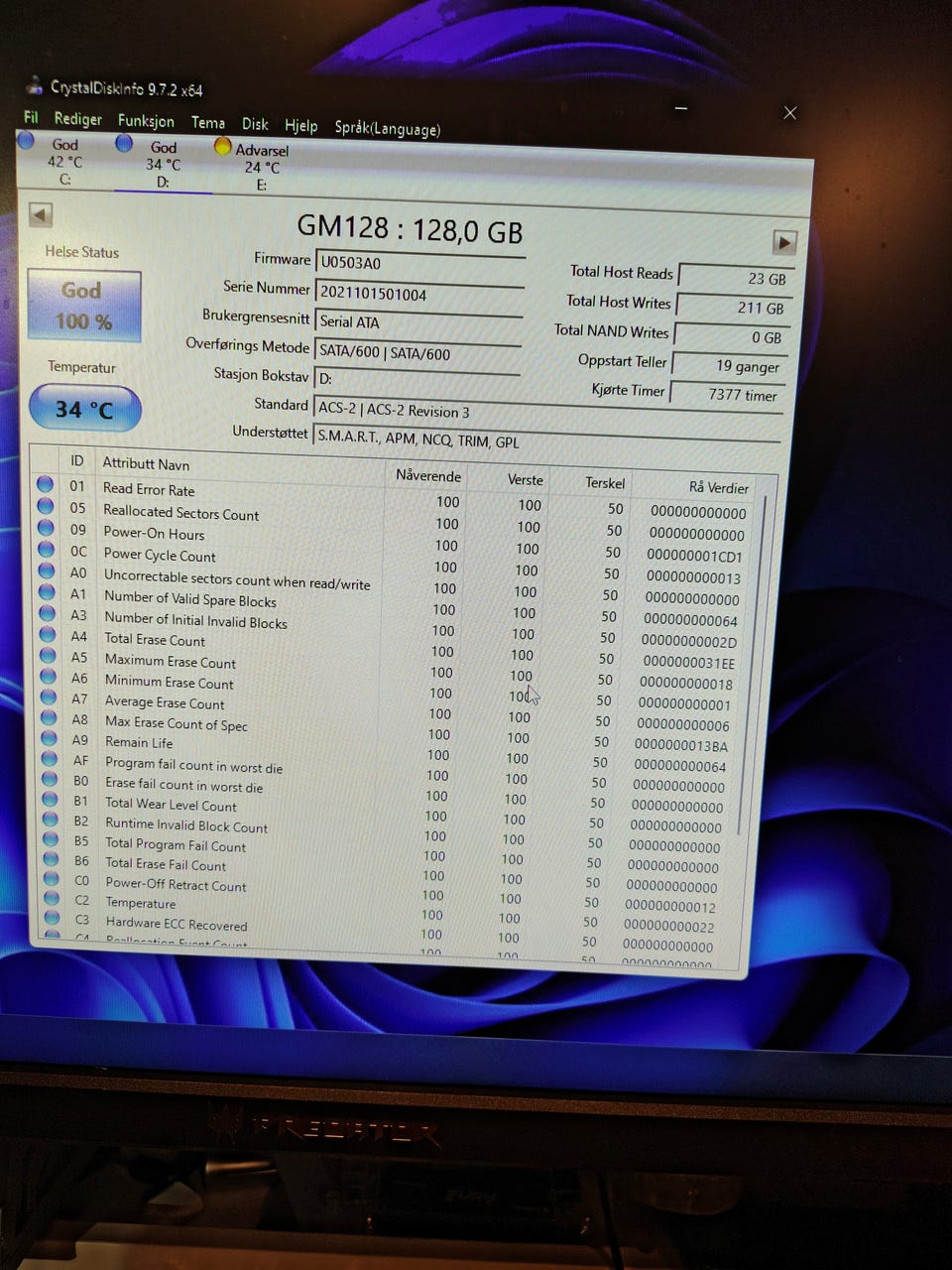Open the Funksjon menu
This screenshot has width=952, height=1270.
pos(146,121)
